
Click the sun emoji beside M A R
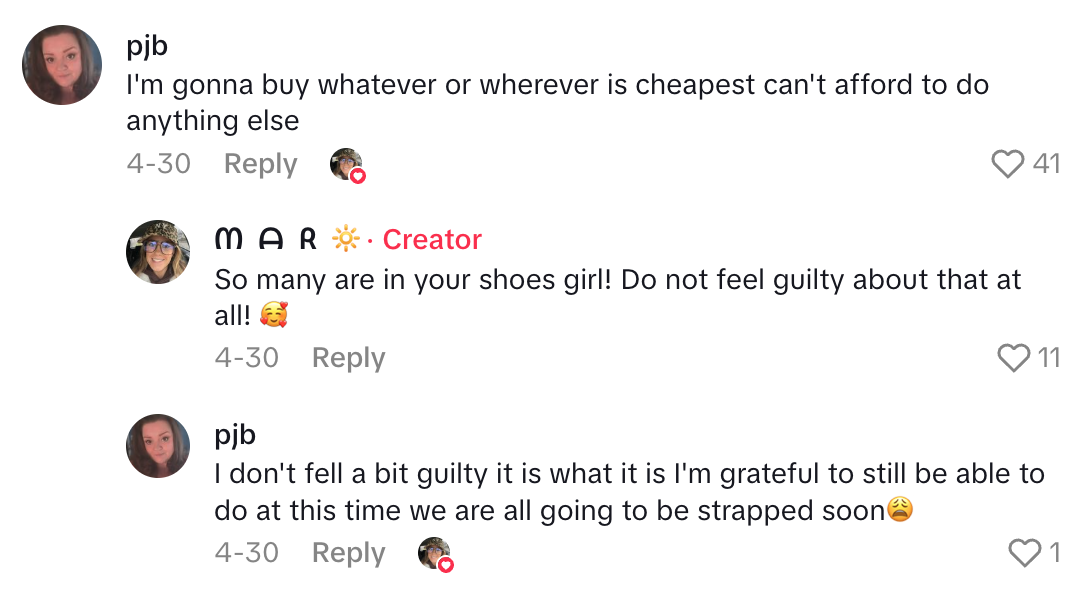click(345, 240)
